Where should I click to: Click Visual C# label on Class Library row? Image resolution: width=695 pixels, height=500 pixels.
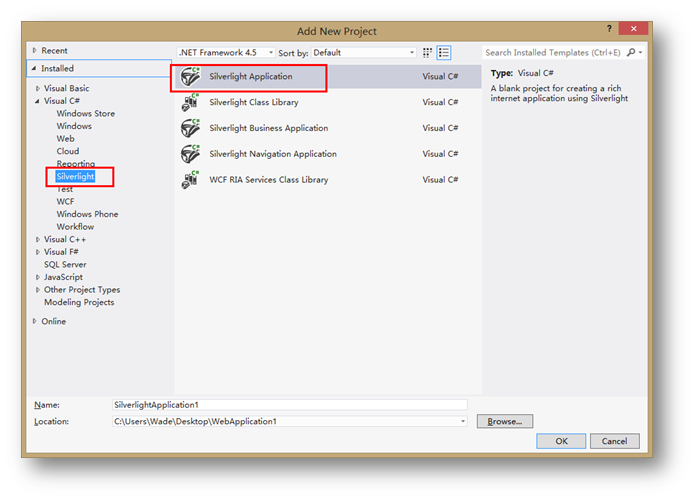pyautogui.click(x=440, y=102)
